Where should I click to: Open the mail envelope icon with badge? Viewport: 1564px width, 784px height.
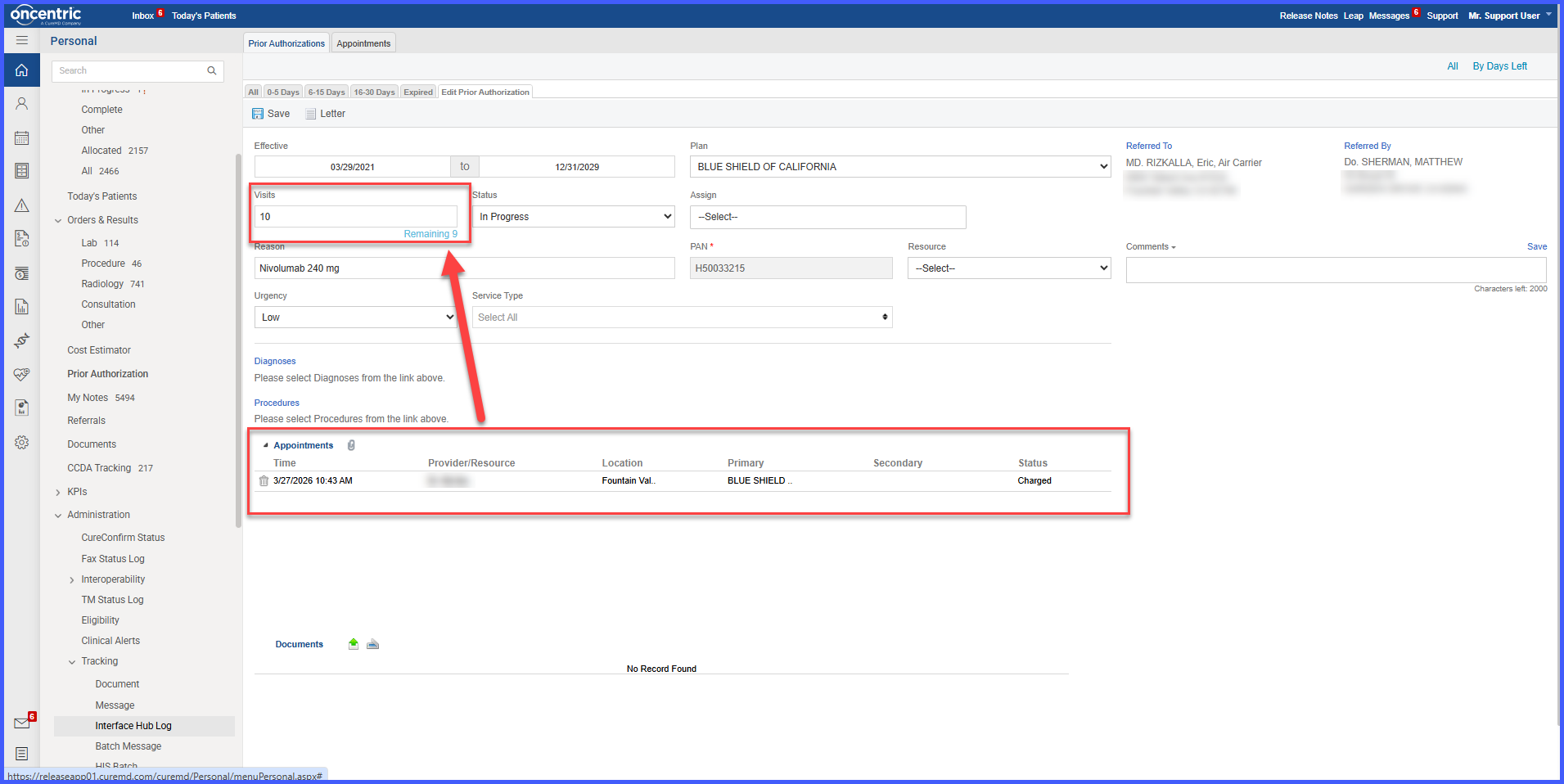click(x=22, y=723)
